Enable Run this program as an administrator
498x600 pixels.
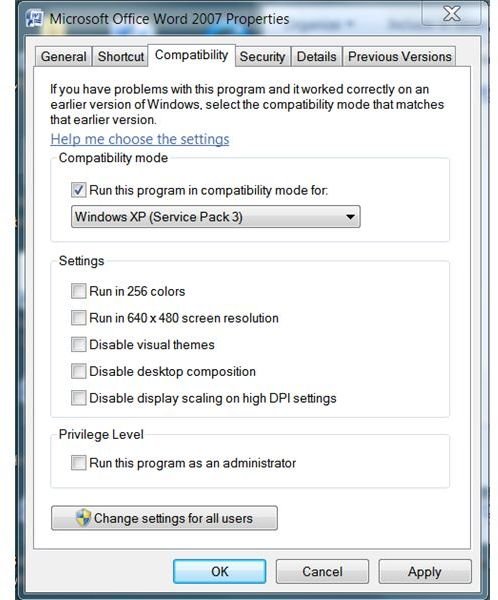click(x=78, y=463)
